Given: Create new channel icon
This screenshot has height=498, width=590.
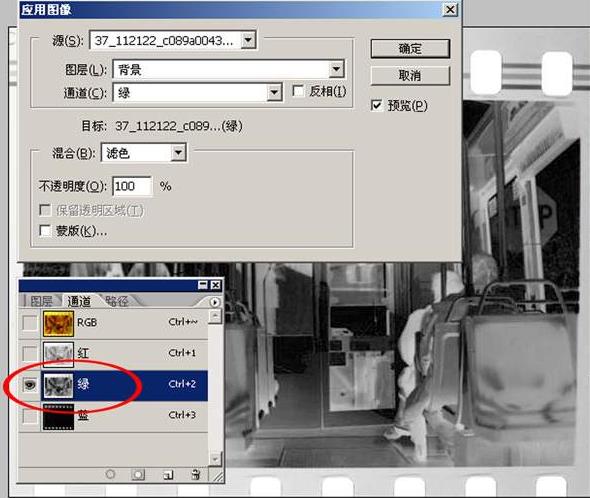Looking at the screenshot, I should coord(168,475).
